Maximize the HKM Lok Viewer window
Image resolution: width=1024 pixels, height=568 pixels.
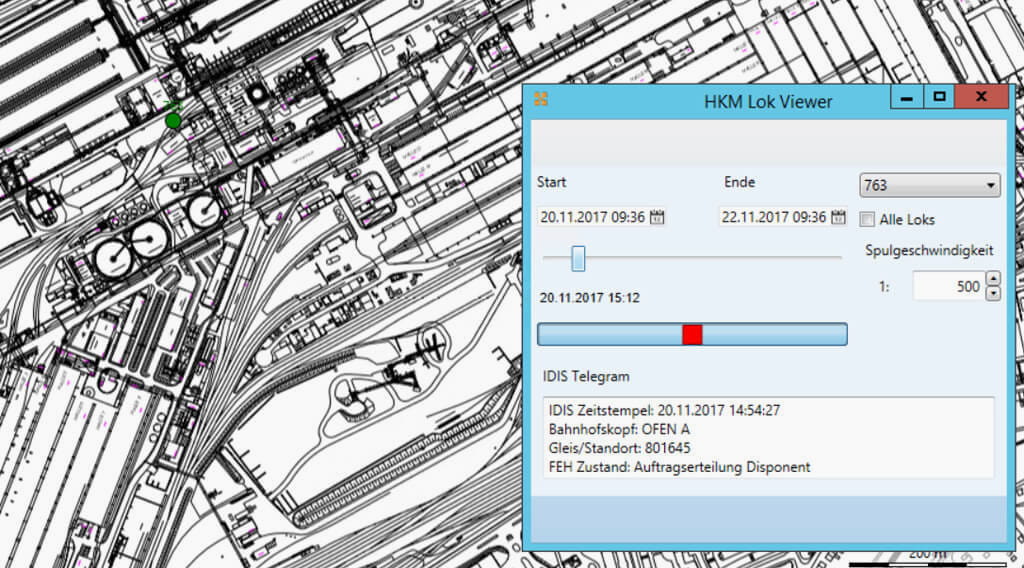coord(938,98)
